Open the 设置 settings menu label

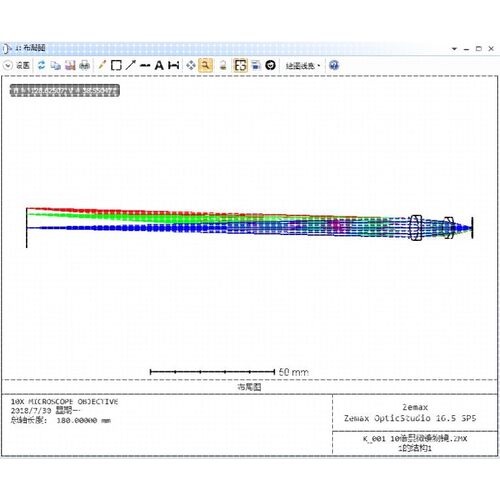23,65
